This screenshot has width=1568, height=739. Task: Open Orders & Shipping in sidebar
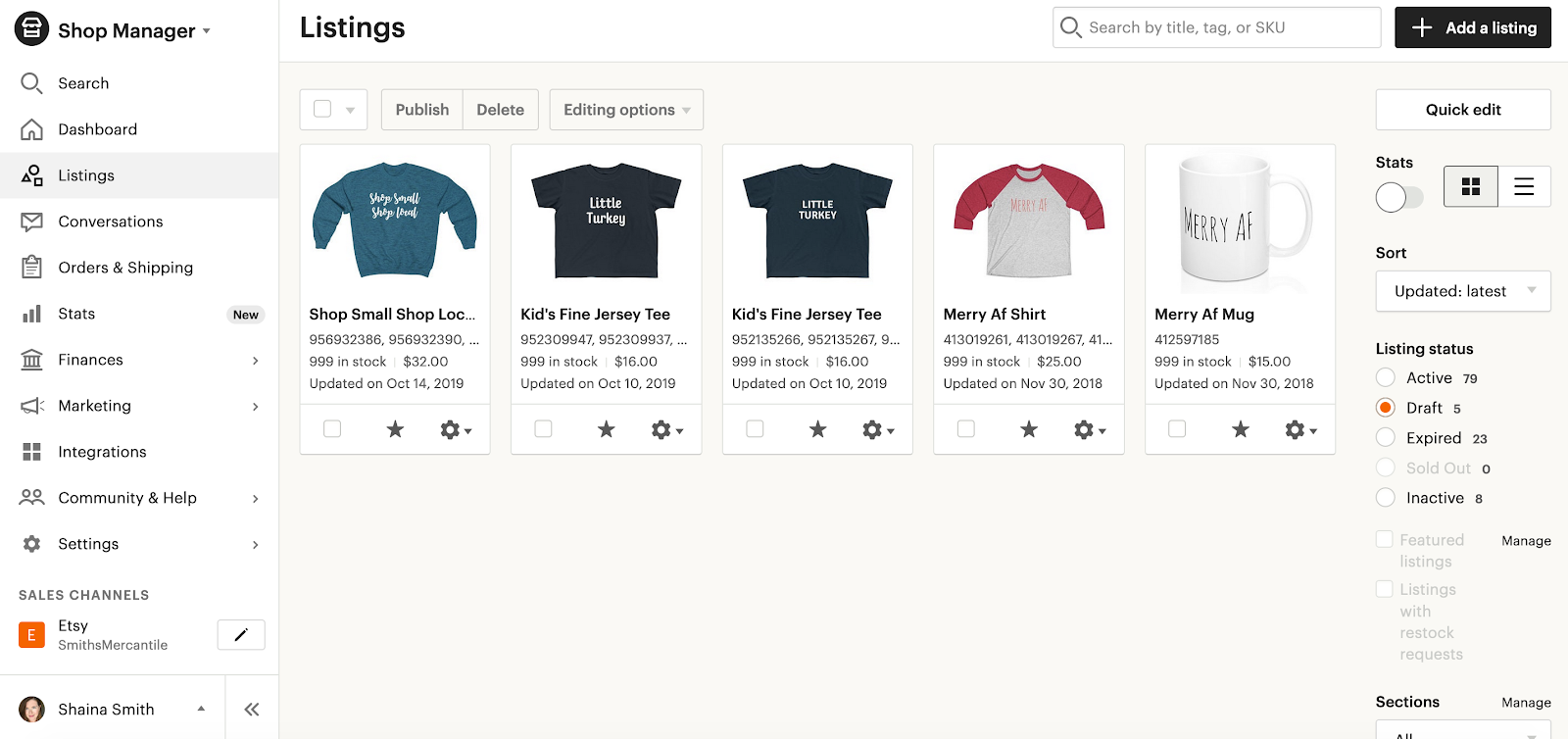(x=139, y=268)
